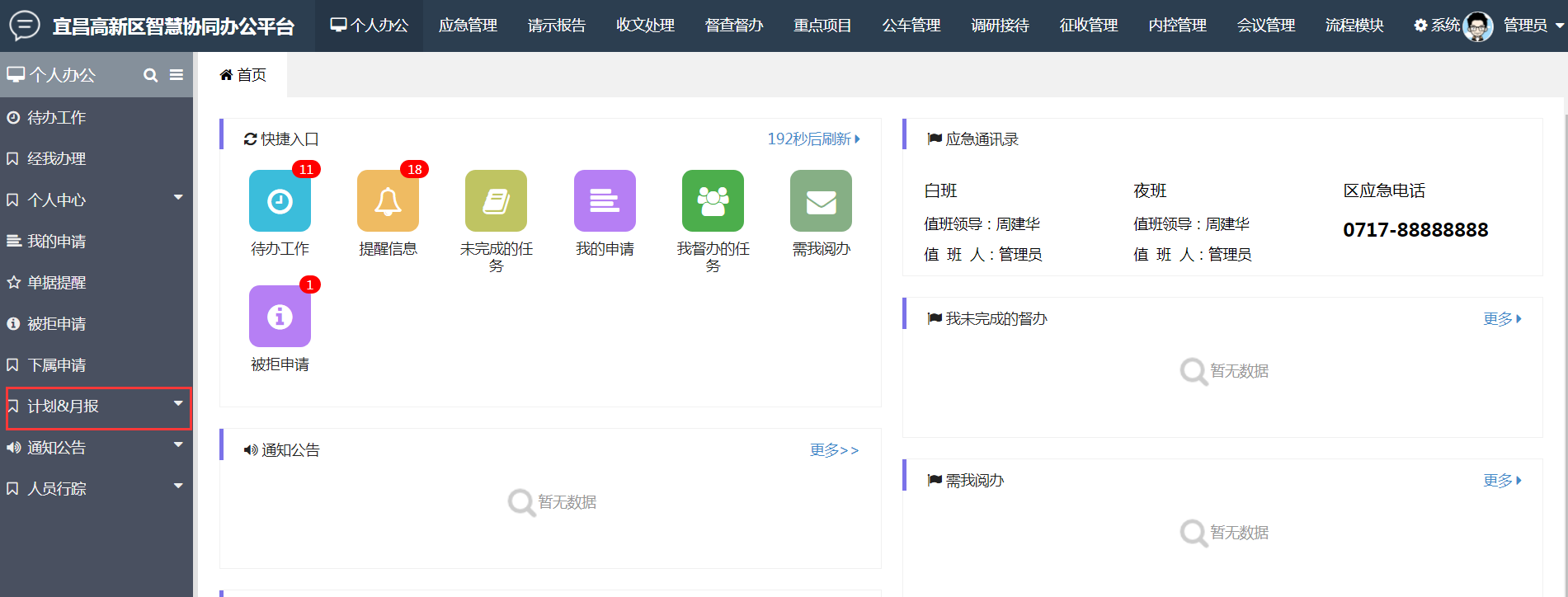Click the info icon of sidebar 被拒申请
Screen dimensions: 1568x597
(x=13, y=323)
